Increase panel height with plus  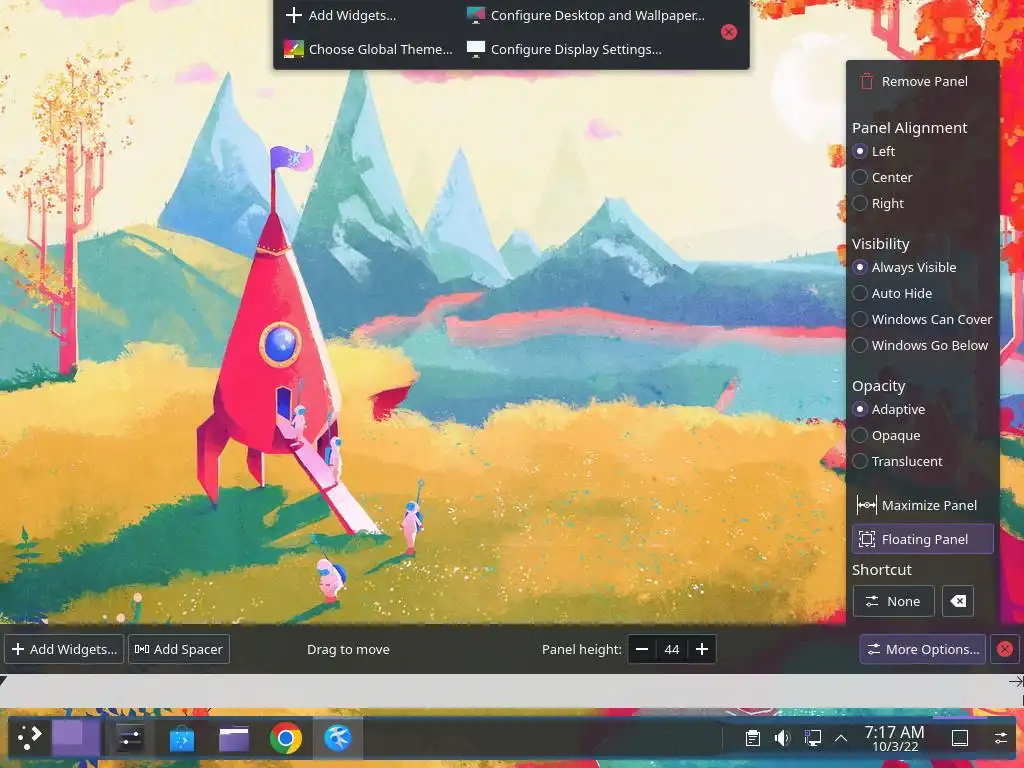coord(702,649)
